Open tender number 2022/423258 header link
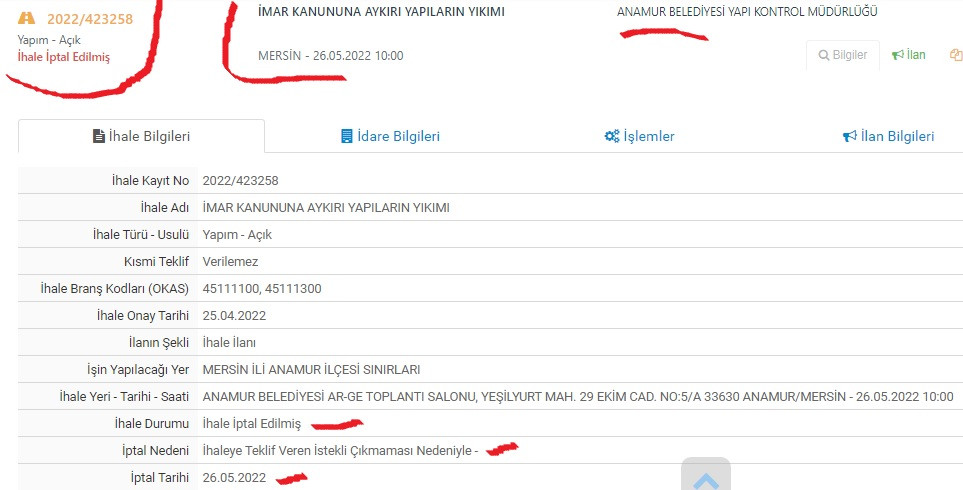This screenshot has height=490, width=963. click(90, 19)
